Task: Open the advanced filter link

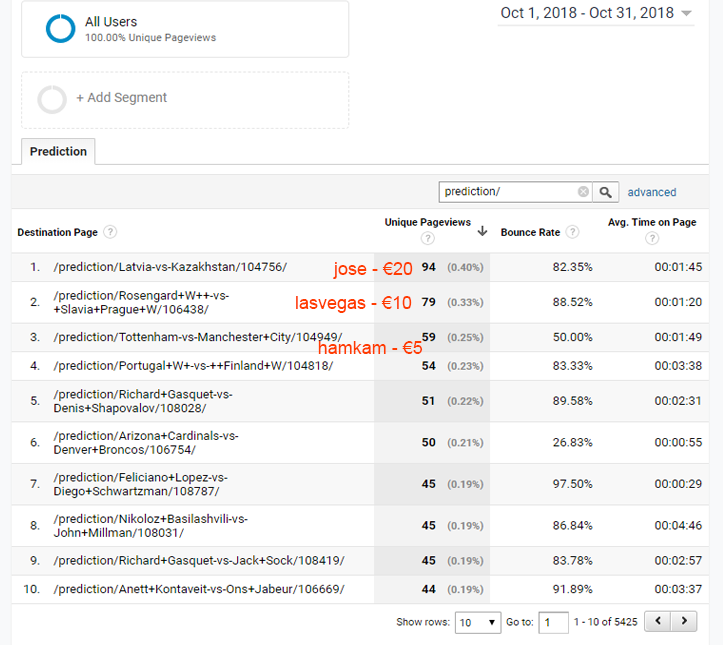Action: coord(652,192)
